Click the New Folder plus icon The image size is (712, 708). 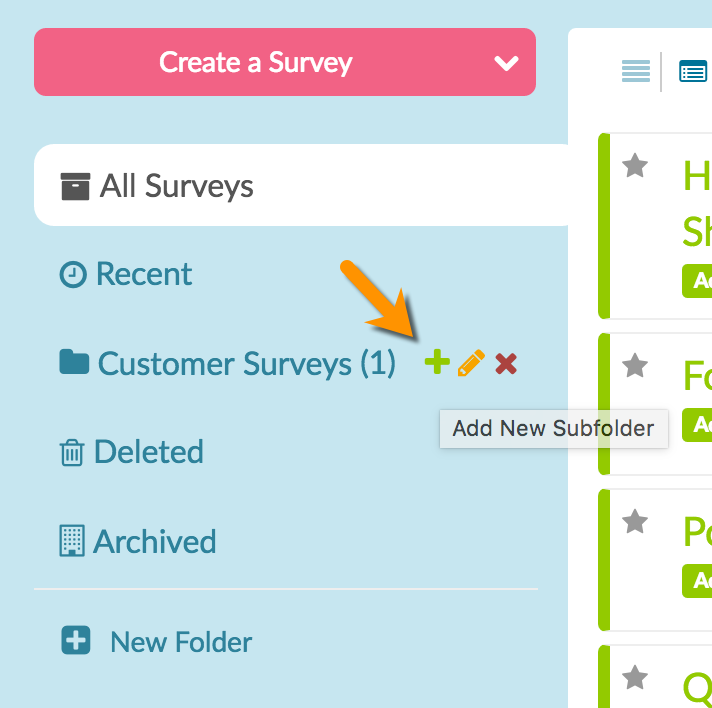coord(76,641)
